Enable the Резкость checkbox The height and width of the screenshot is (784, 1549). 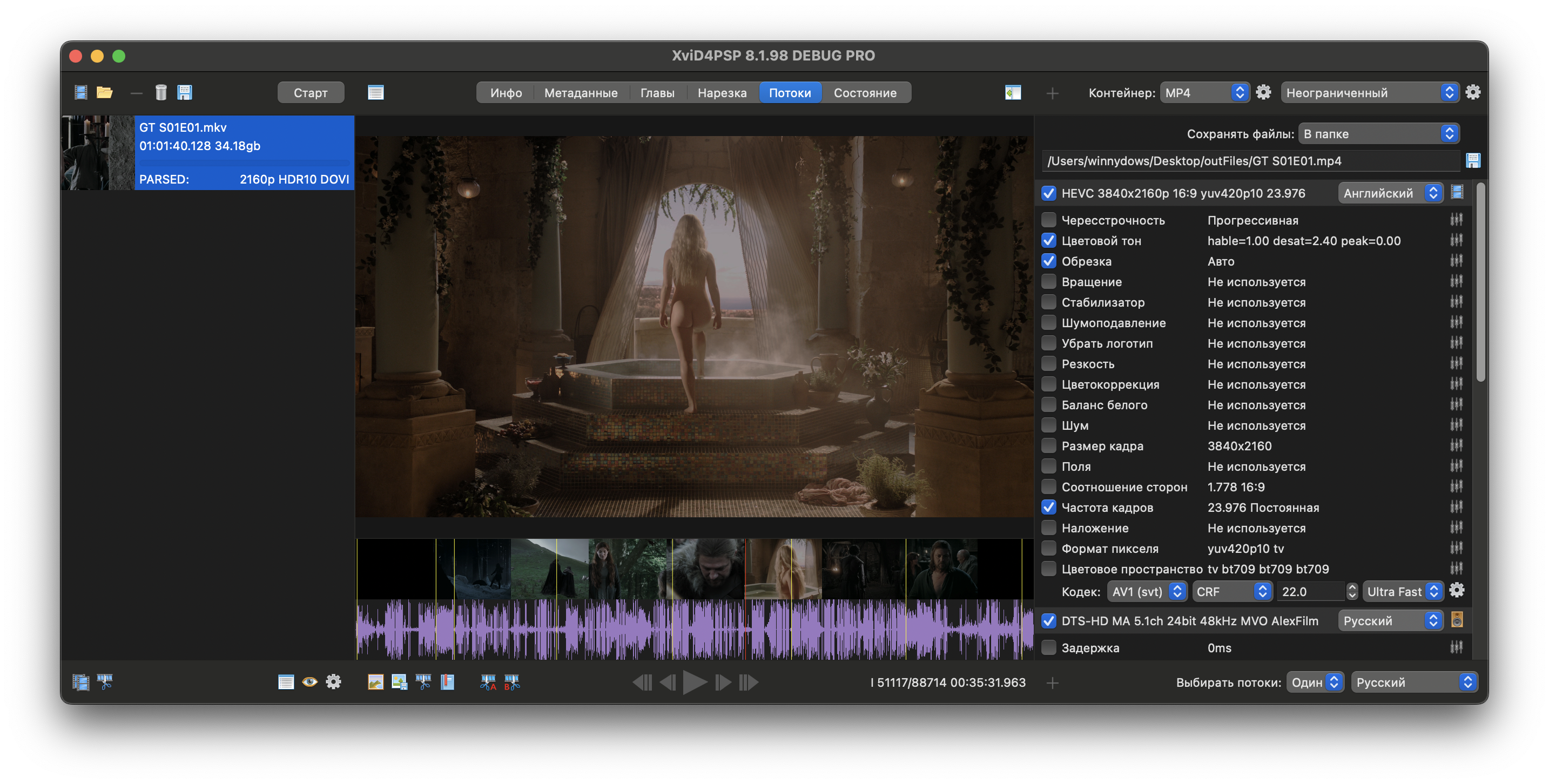tap(1049, 364)
